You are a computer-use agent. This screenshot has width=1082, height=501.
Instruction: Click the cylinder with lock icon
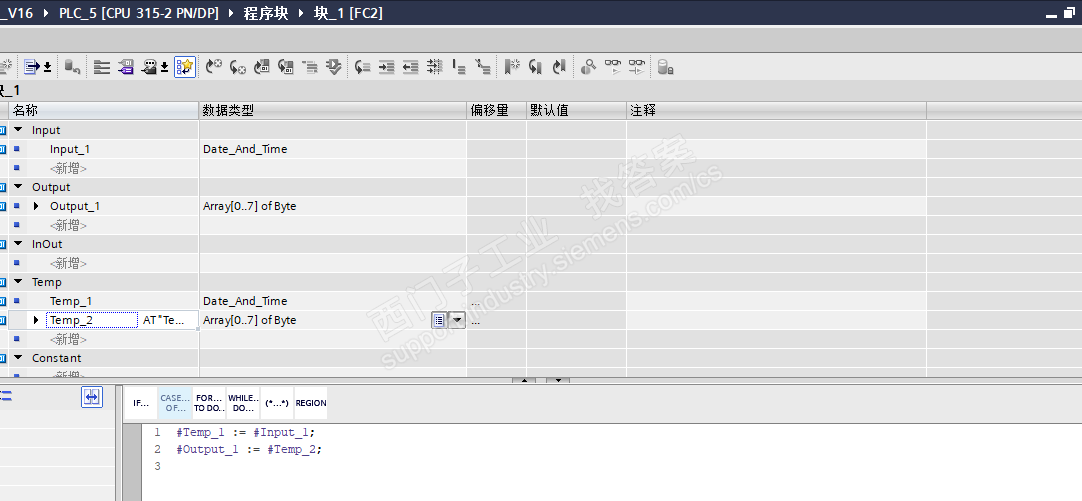(665, 67)
